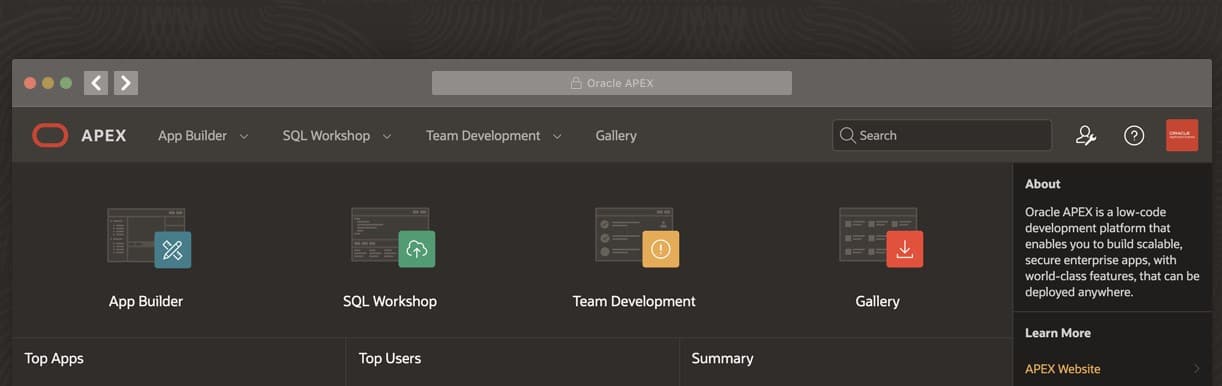The height and width of the screenshot is (386, 1222).
Task: Expand the SQL Workshop menu chevron
Action: 387,136
